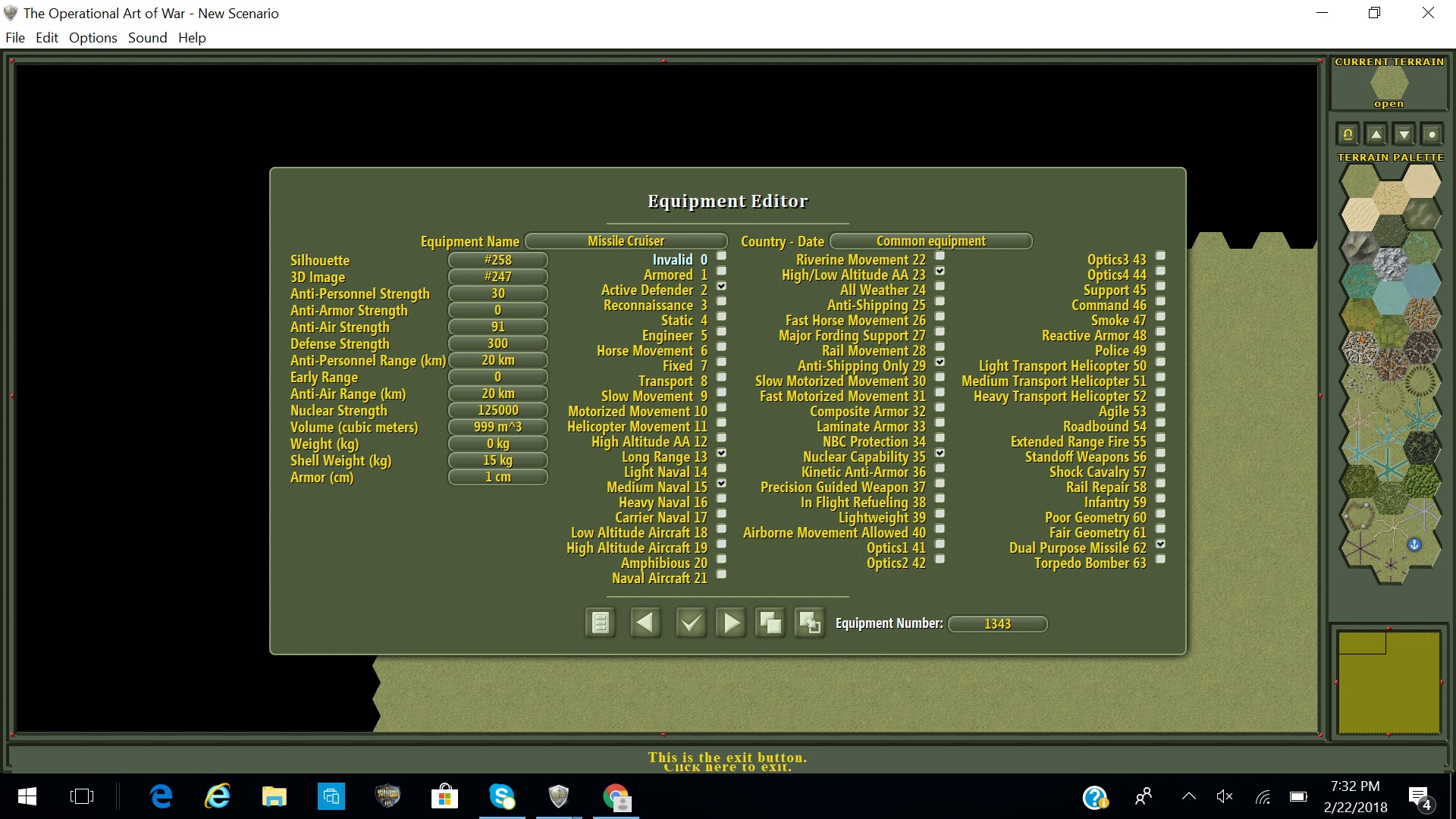Click the Country - Date 'Common equipment' field
1456x819 pixels.
931,241
